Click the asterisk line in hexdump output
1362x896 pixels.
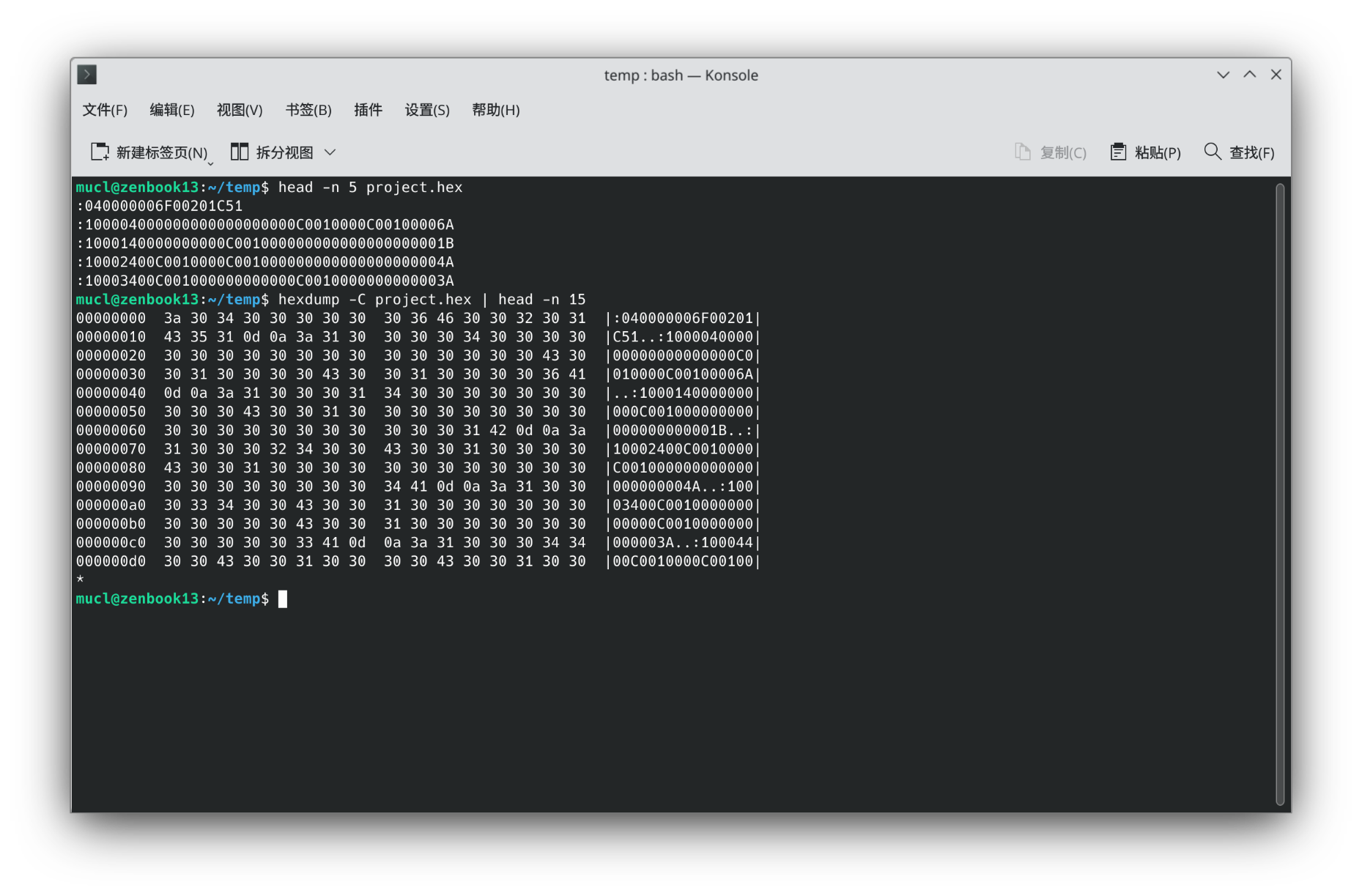pyautogui.click(x=80, y=580)
